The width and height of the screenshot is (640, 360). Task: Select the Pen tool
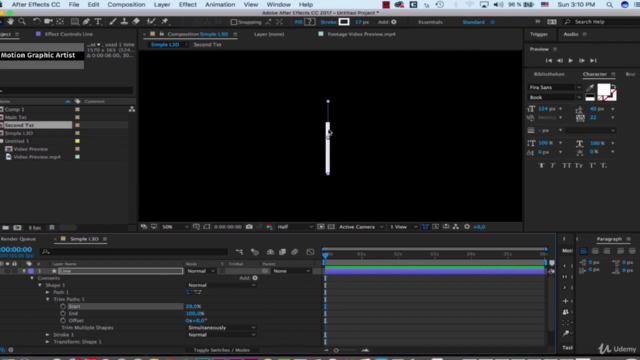point(87,22)
